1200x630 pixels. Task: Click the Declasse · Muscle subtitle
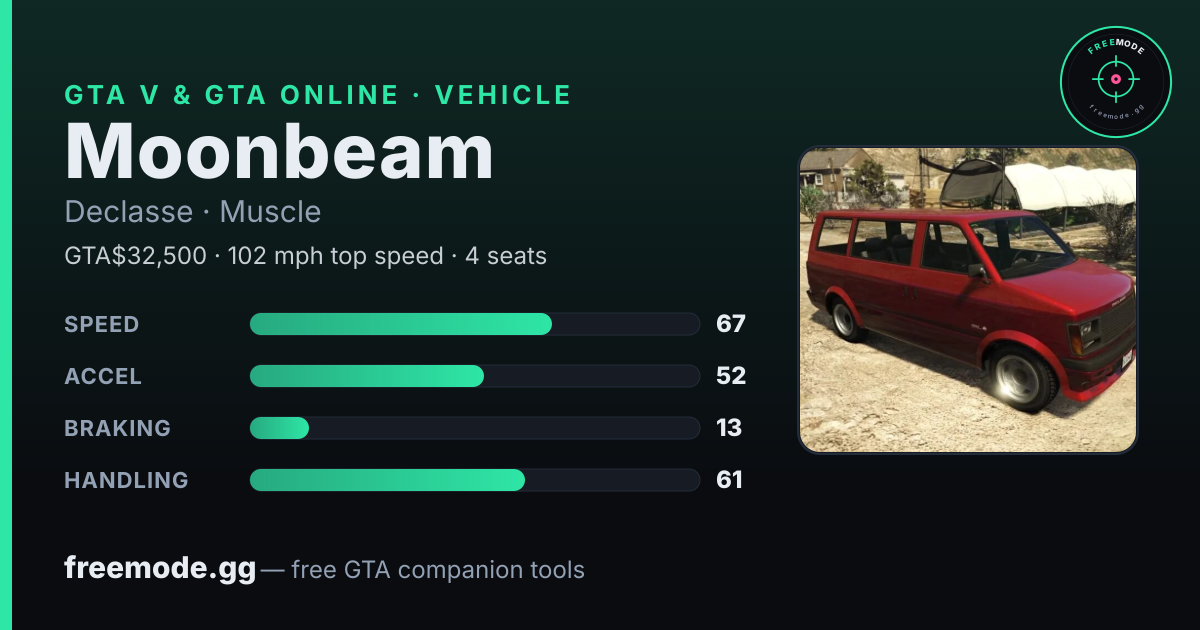(x=193, y=212)
